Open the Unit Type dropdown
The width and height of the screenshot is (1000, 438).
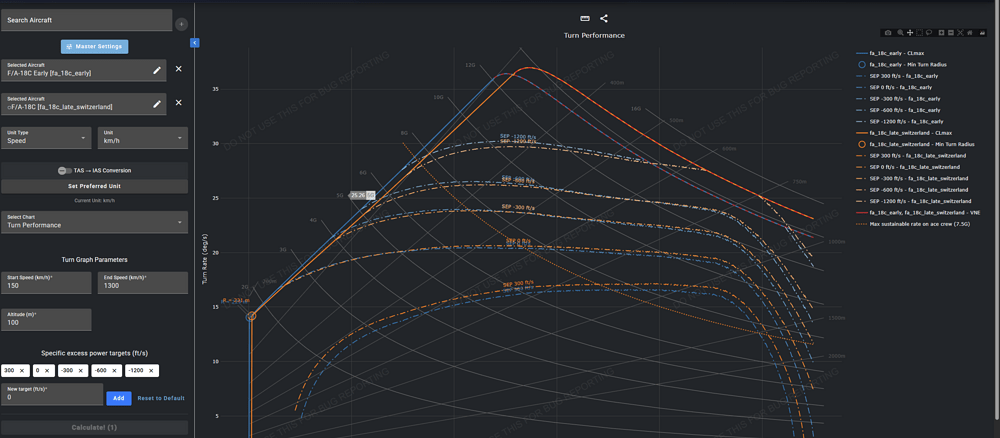(x=46, y=137)
